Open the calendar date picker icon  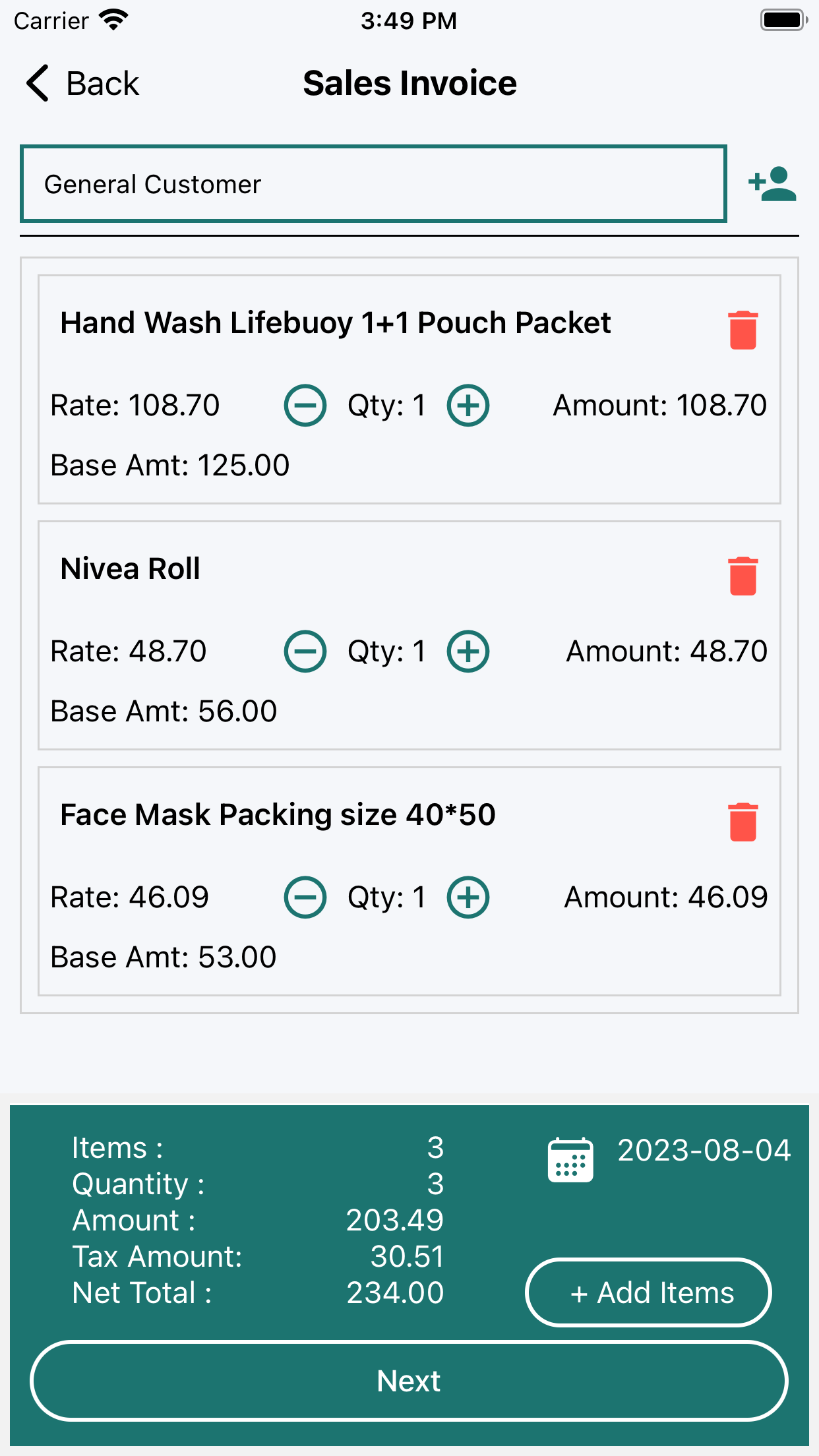570,1160
